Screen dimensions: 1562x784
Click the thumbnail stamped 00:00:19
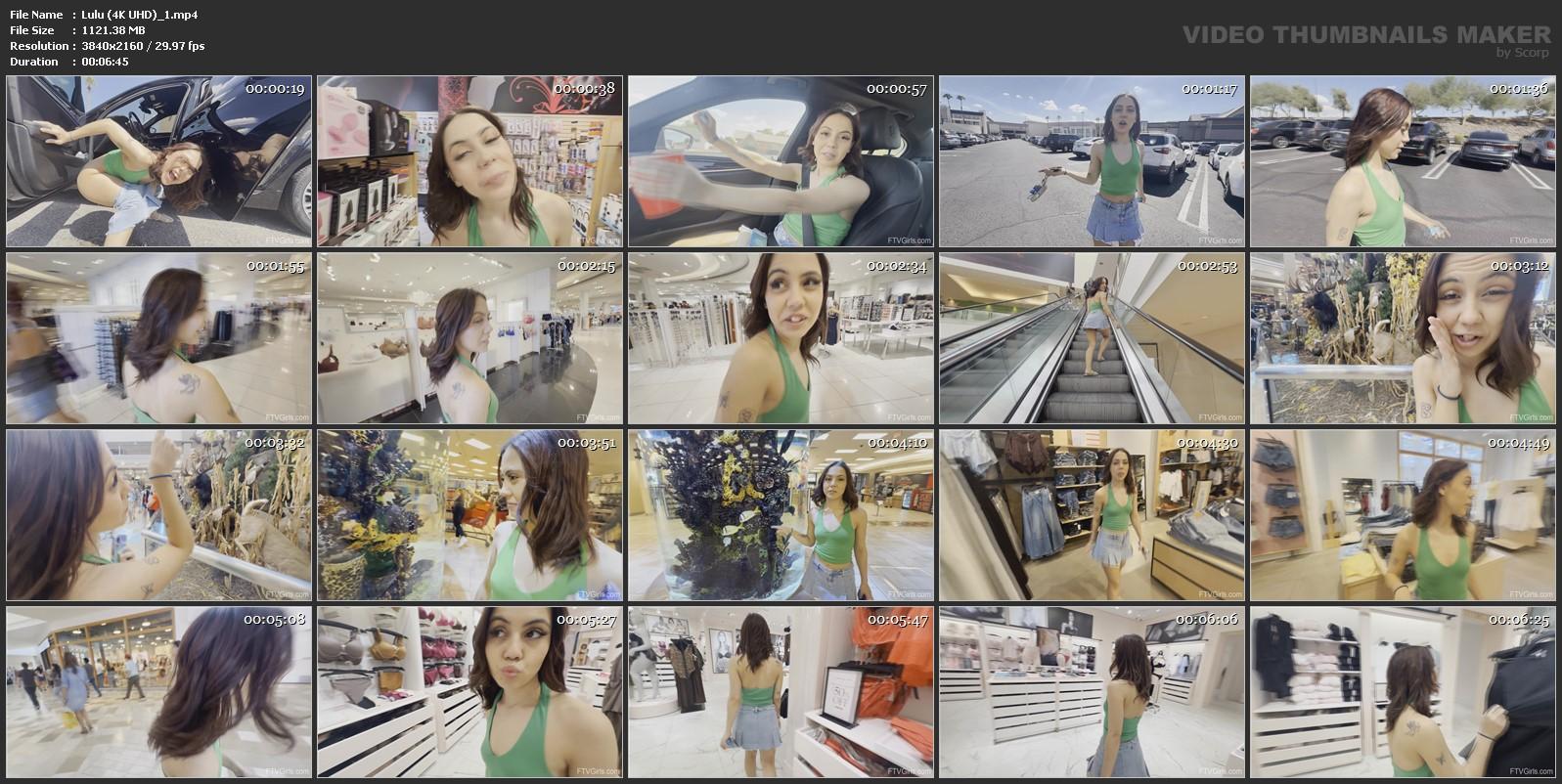click(159, 161)
